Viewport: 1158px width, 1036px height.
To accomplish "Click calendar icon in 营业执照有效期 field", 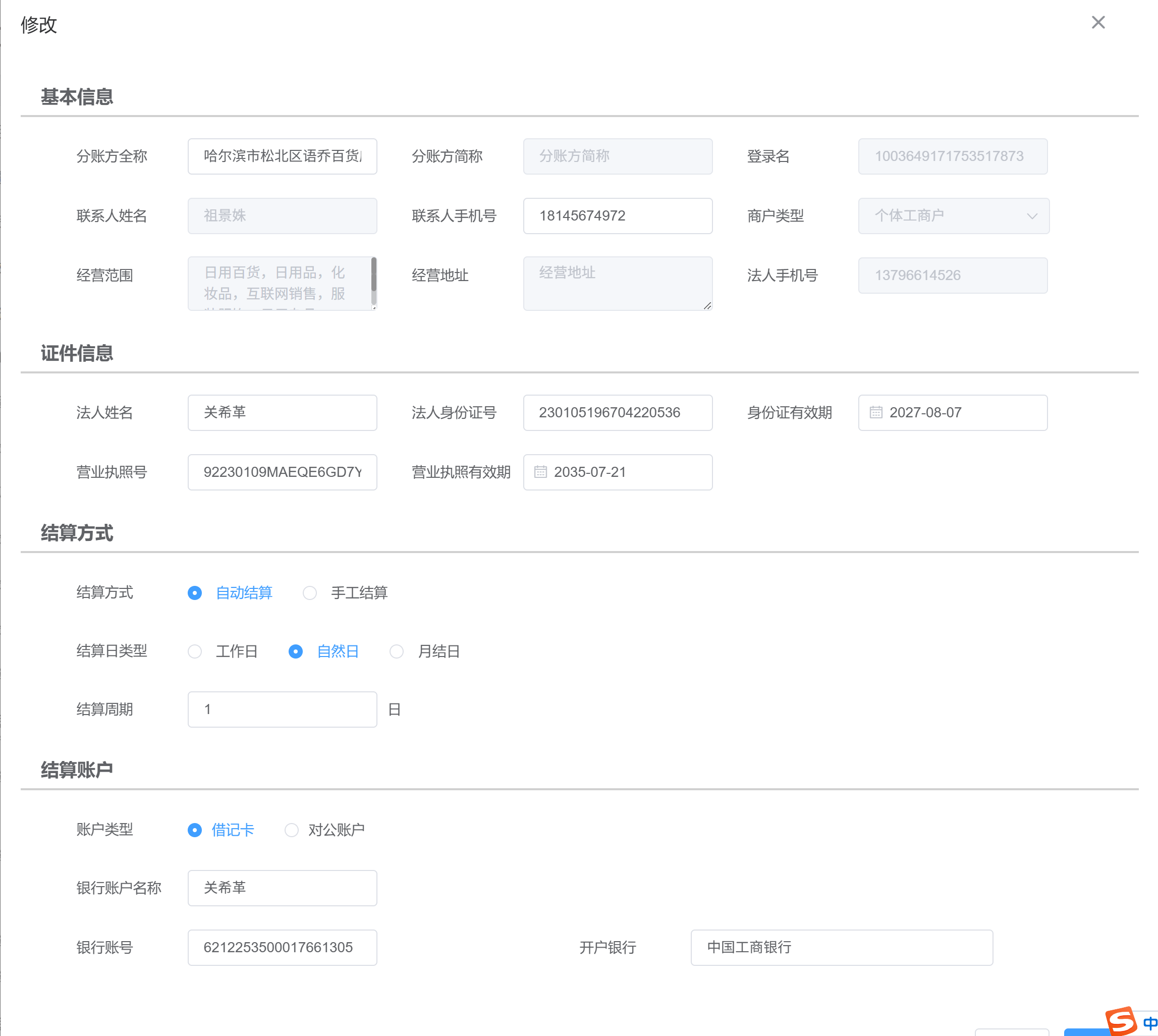I will pyautogui.click(x=540, y=472).
